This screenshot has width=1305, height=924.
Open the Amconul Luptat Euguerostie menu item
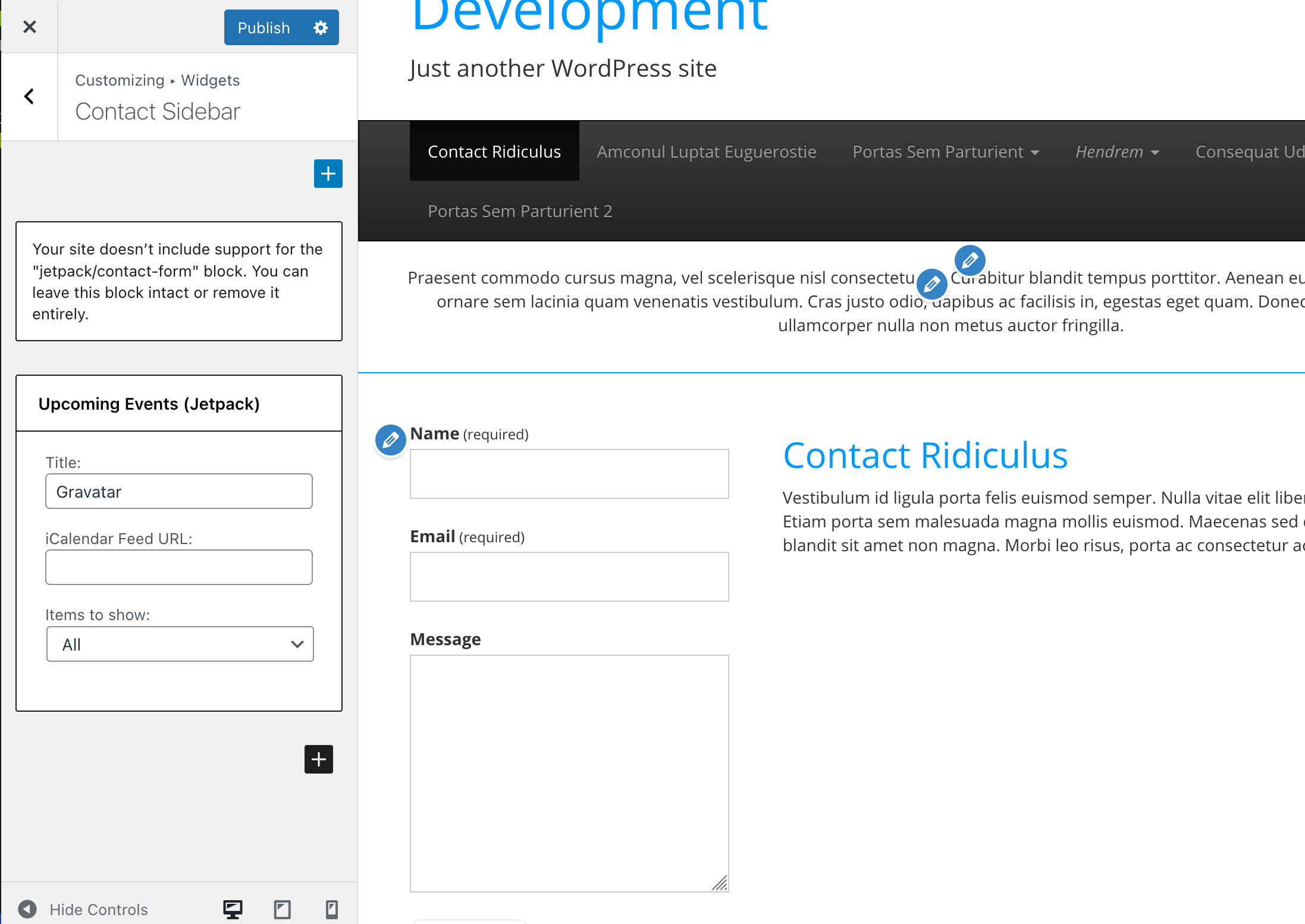click(706, 152)
